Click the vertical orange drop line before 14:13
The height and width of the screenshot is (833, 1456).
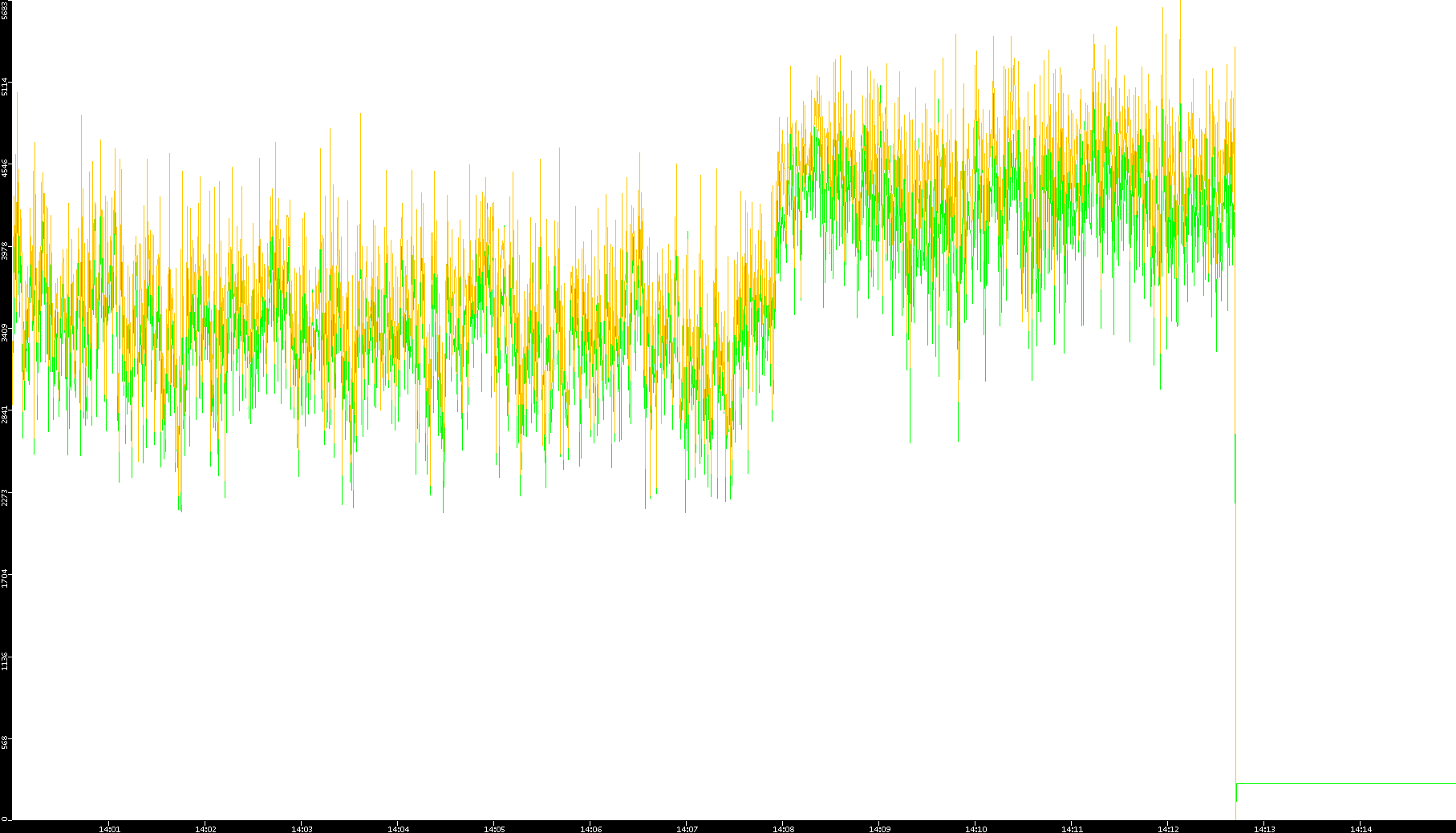click(1235, 641)
